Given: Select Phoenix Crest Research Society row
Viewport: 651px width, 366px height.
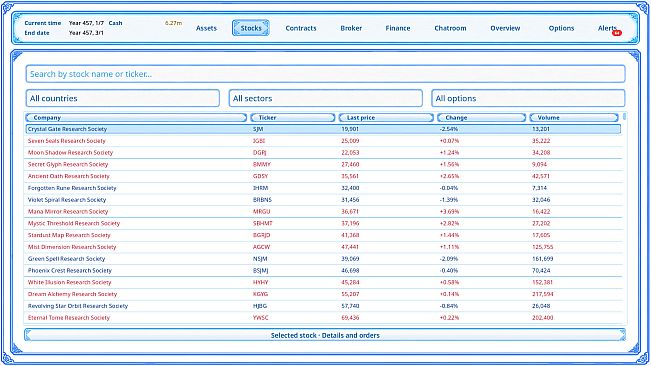Looking at the screenshot, I should [323, 271].
